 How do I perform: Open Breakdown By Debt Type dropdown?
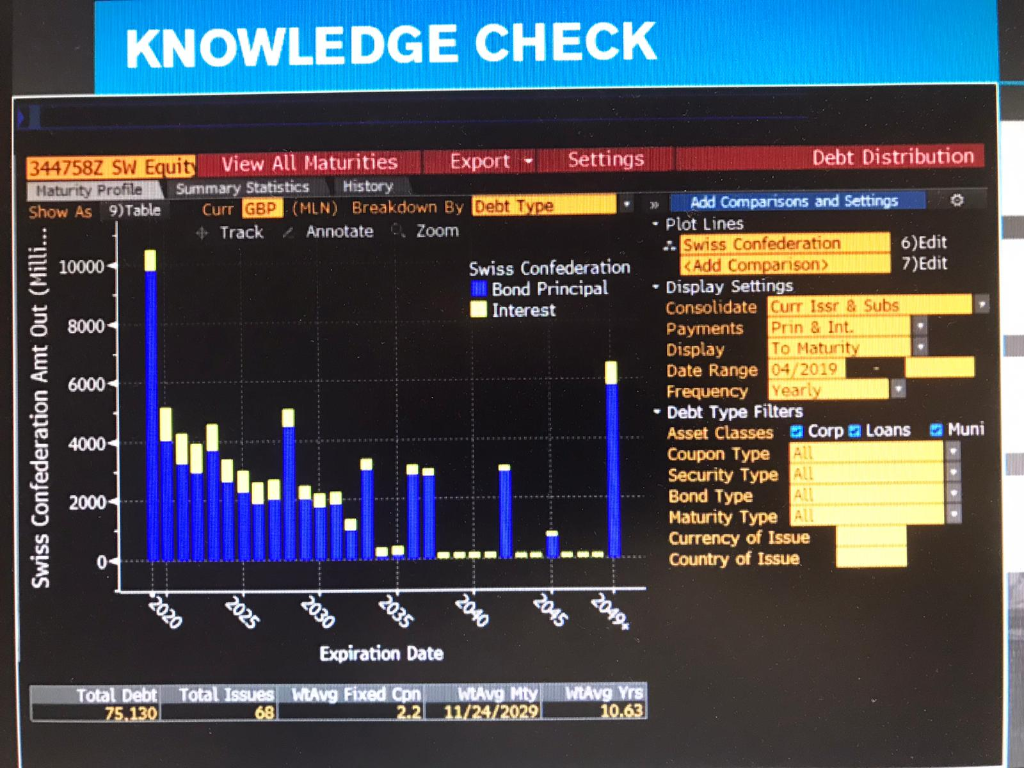(x=626, y=204)
